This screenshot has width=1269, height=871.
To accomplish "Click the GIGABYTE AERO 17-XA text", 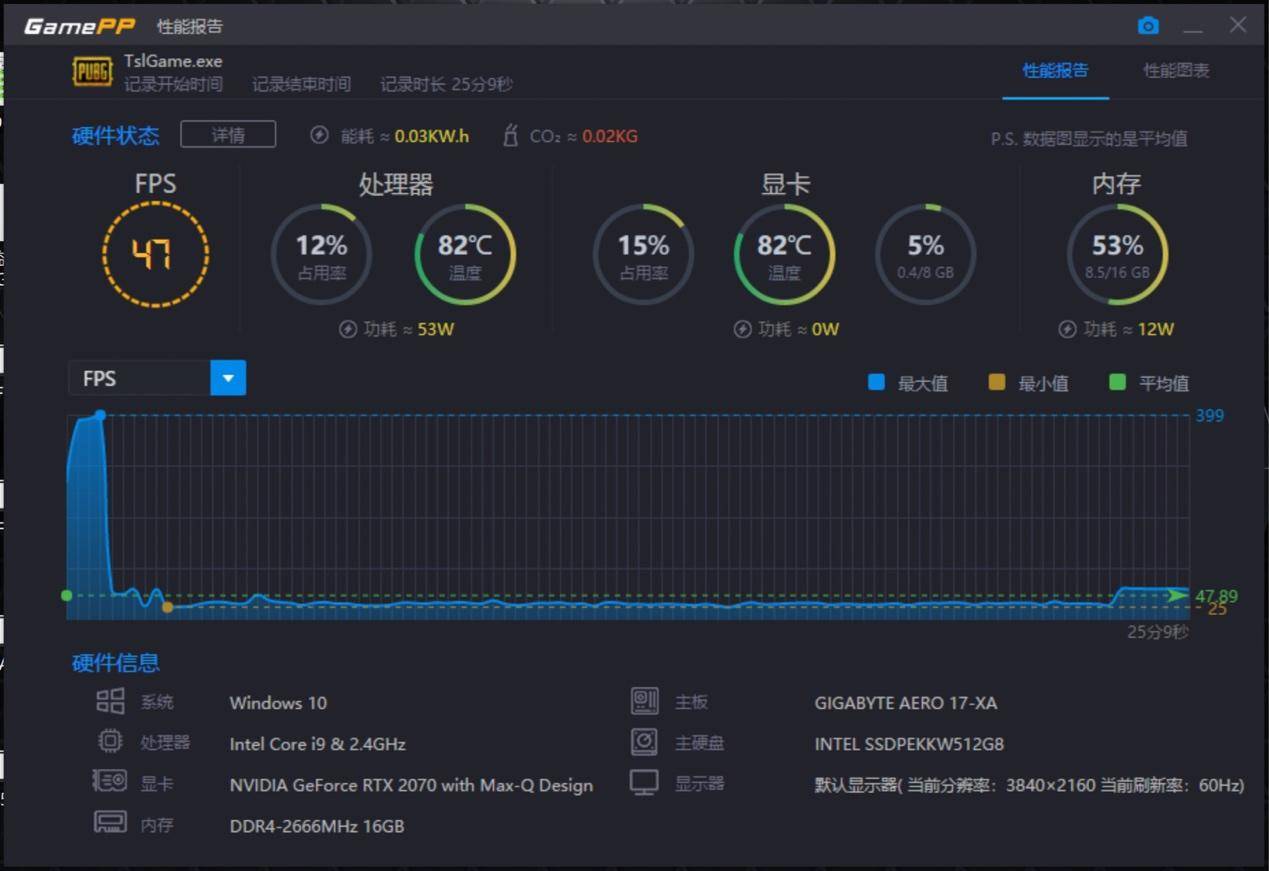I will pos(906,703).
